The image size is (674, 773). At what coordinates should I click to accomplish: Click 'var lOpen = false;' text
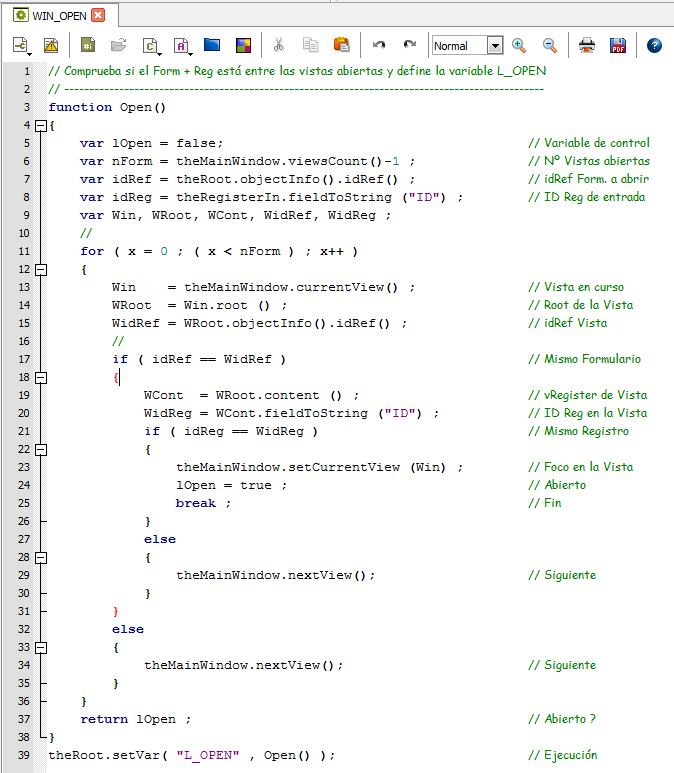(151, 143)
